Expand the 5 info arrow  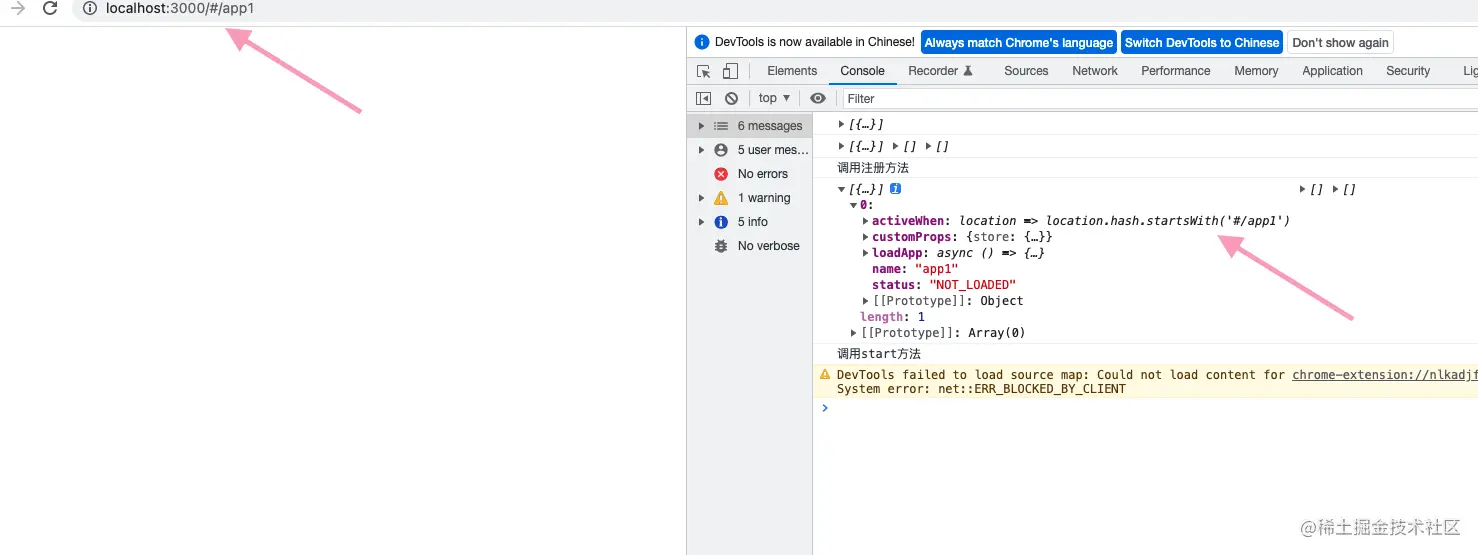click(x=701, y=222)
